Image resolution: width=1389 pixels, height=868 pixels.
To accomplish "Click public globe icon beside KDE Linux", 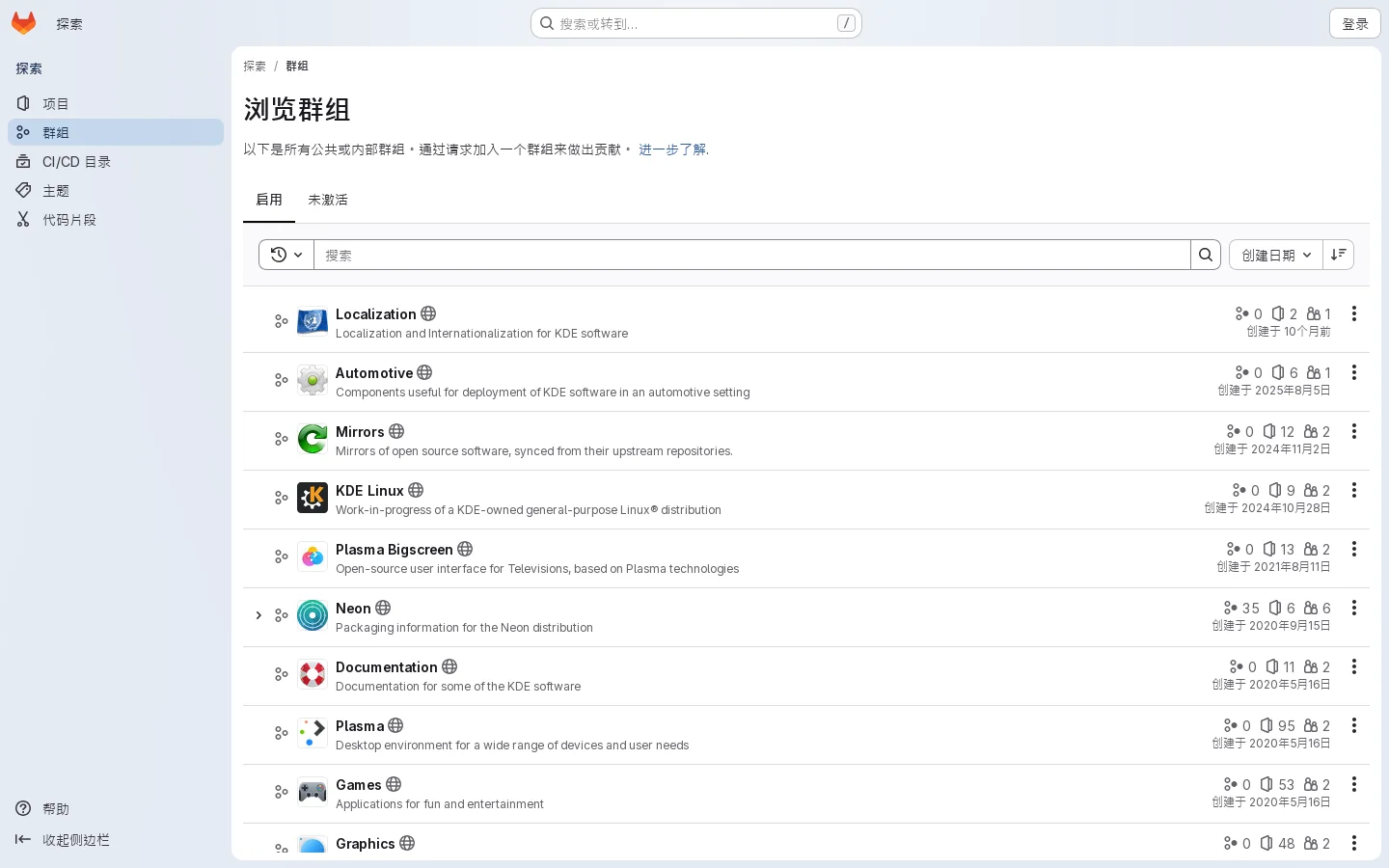I will (x=416, y=490).
